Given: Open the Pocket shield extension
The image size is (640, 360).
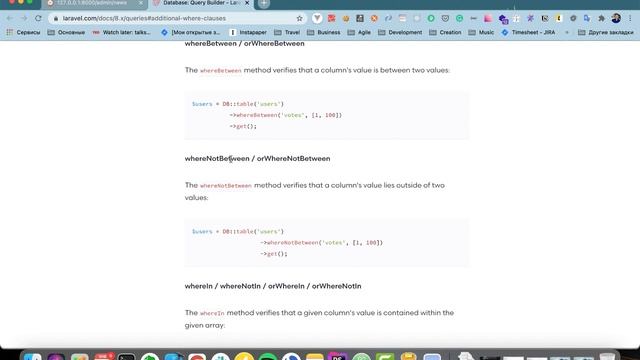Looking at the screenshot, I should pos(445,18).
